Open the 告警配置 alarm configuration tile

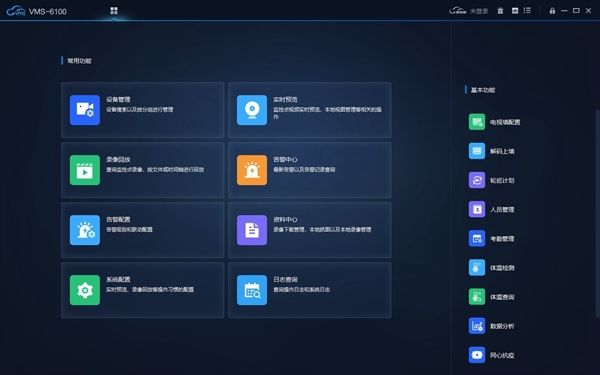pos(142,230)
